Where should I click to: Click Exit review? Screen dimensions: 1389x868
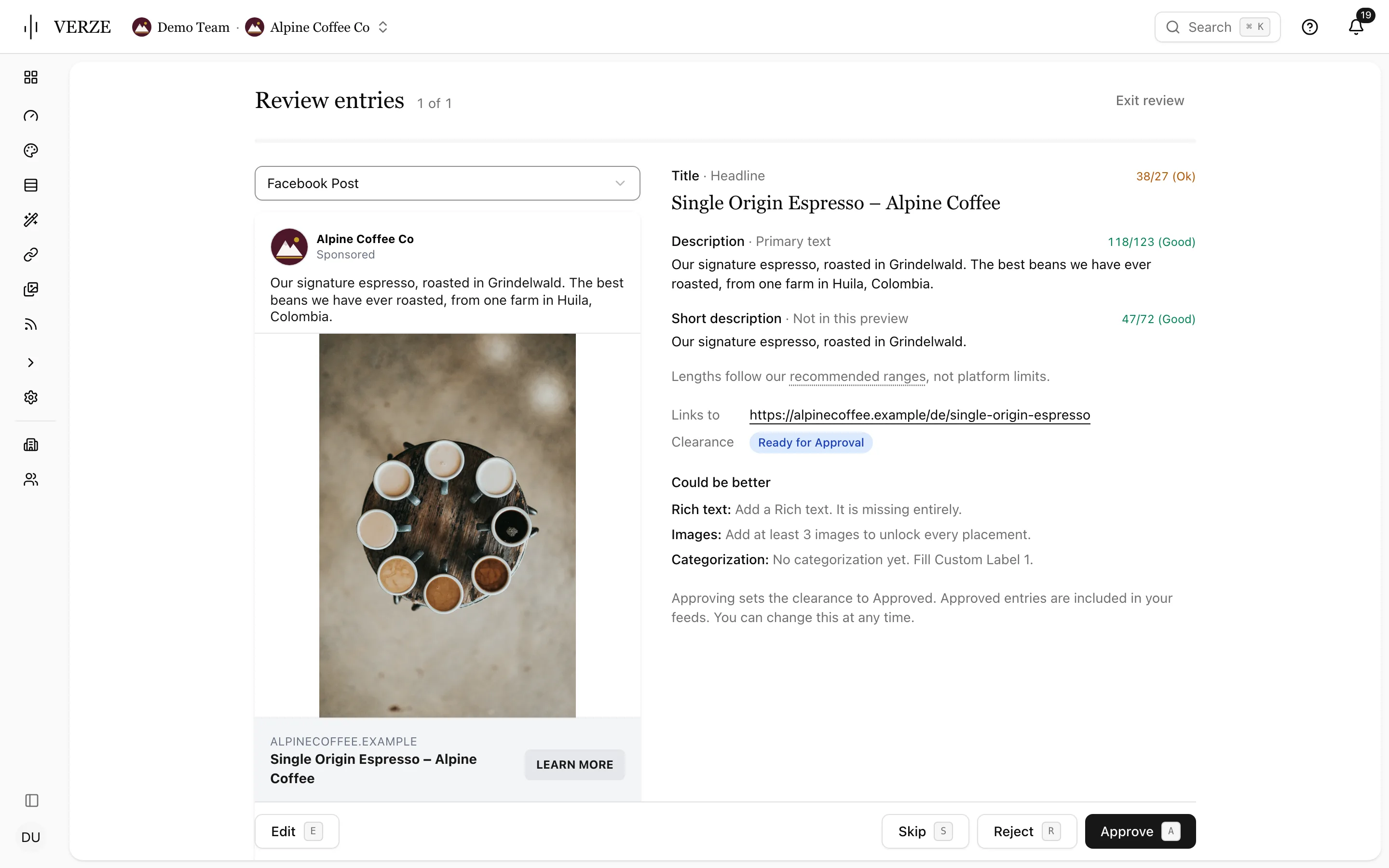click(x=1150, y=100)
